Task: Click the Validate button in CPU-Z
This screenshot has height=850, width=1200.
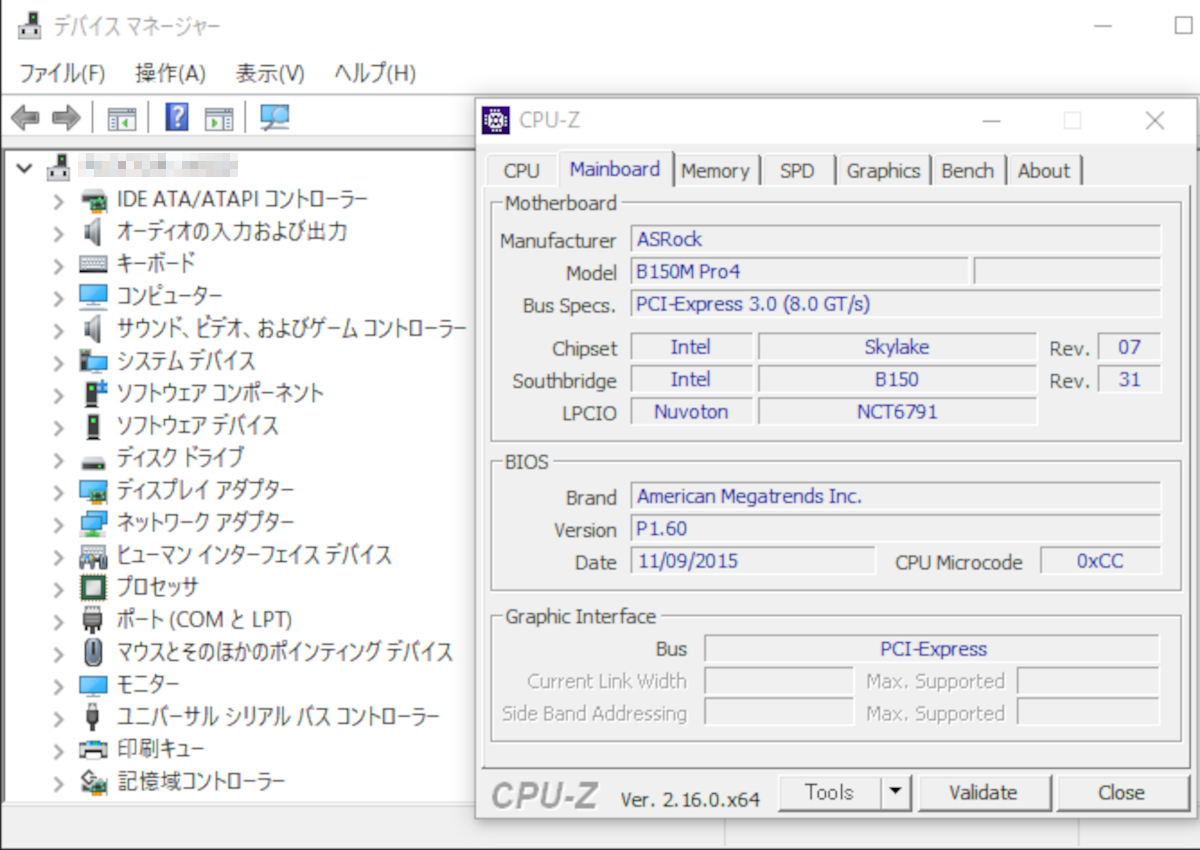Action: [984, 792]
